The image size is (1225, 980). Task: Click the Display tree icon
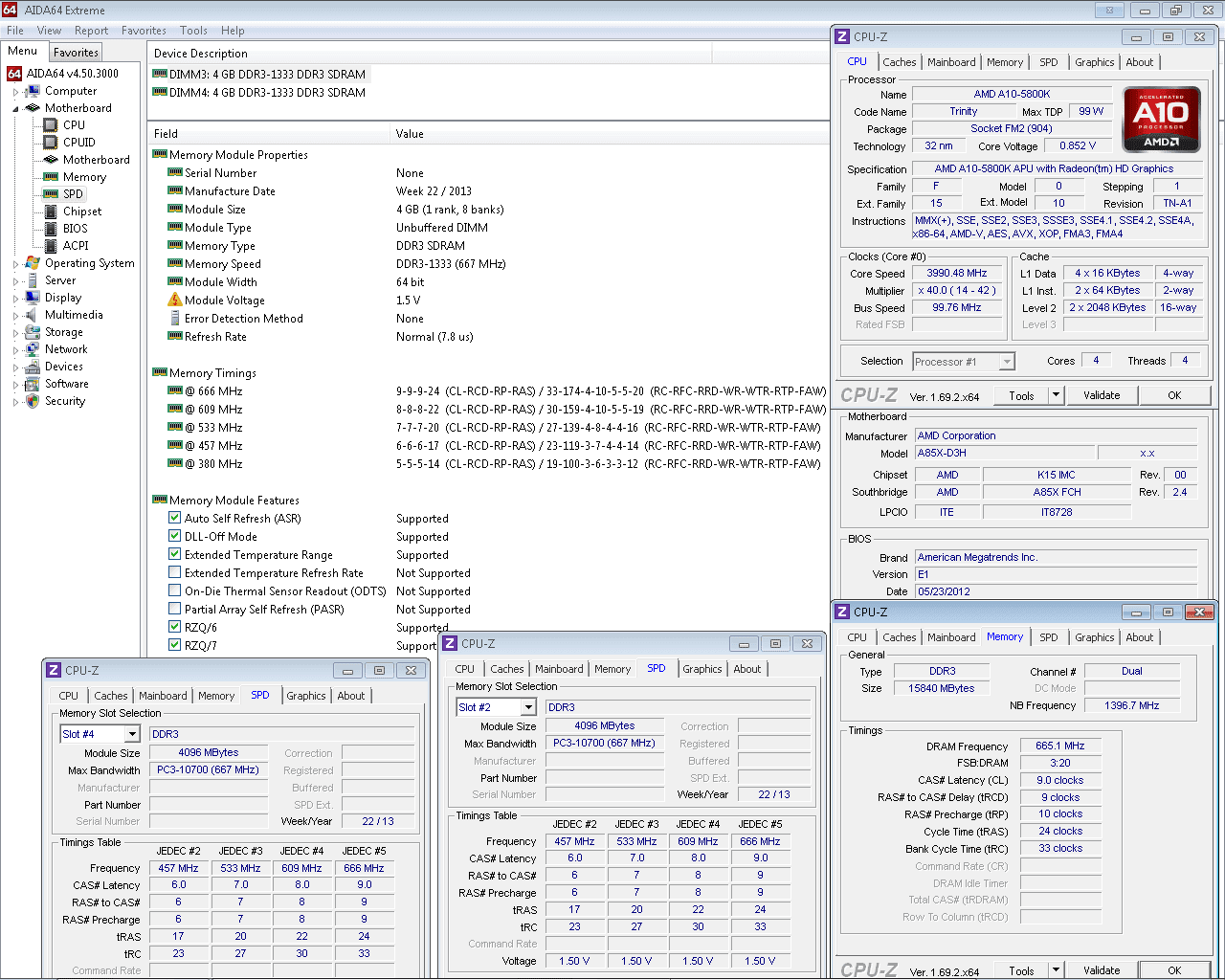point(33,298)
